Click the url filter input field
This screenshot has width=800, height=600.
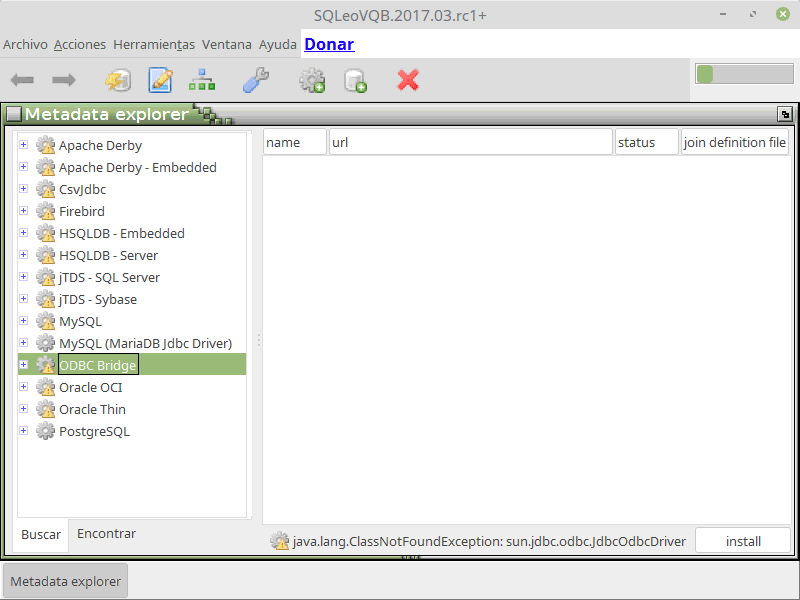tap(470, 141)
